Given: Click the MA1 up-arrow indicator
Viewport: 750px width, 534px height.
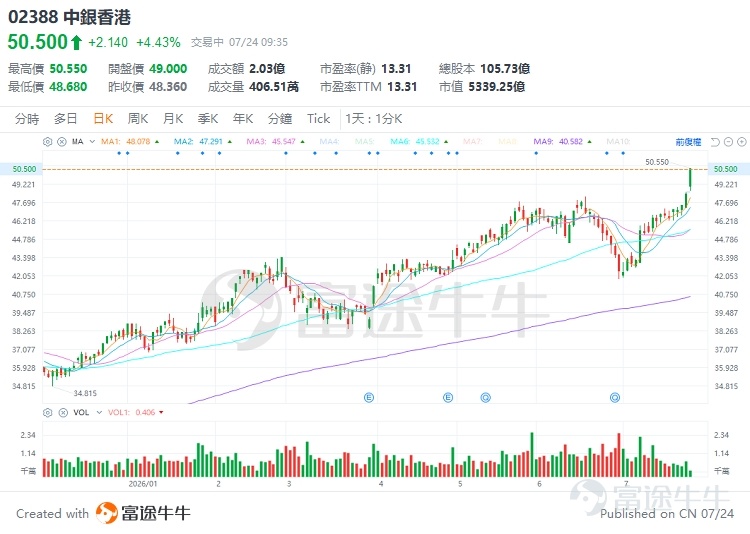Looking at the screenshot, I should [157, 142].
